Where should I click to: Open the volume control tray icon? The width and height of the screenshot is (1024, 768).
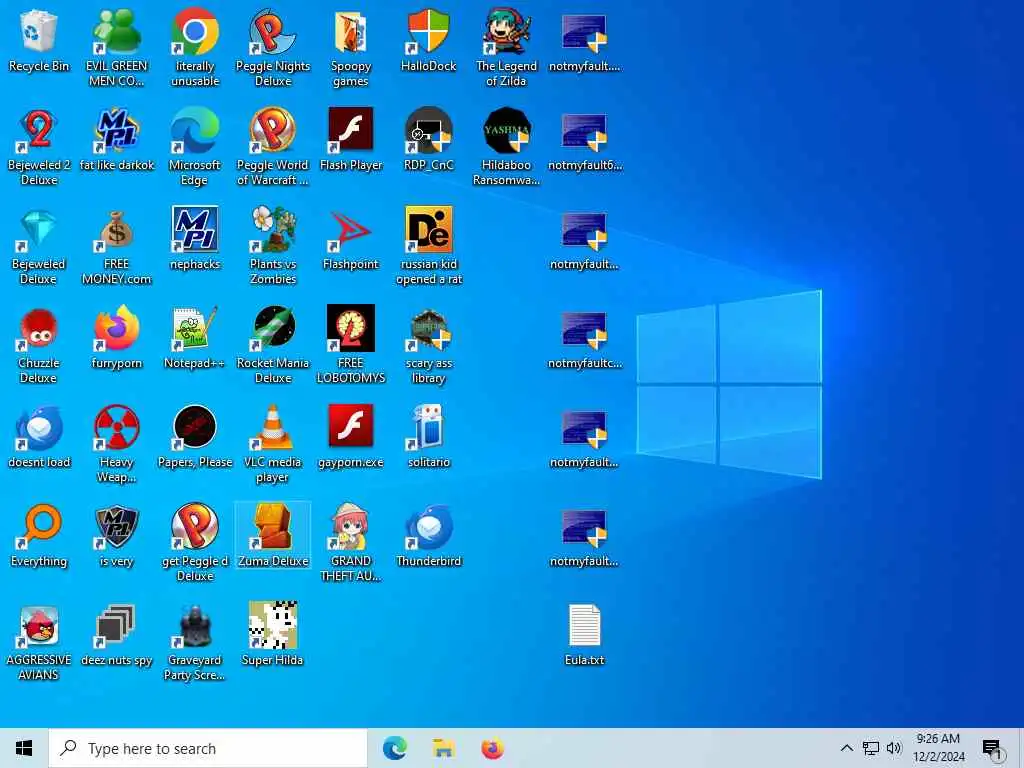(894, 748)
